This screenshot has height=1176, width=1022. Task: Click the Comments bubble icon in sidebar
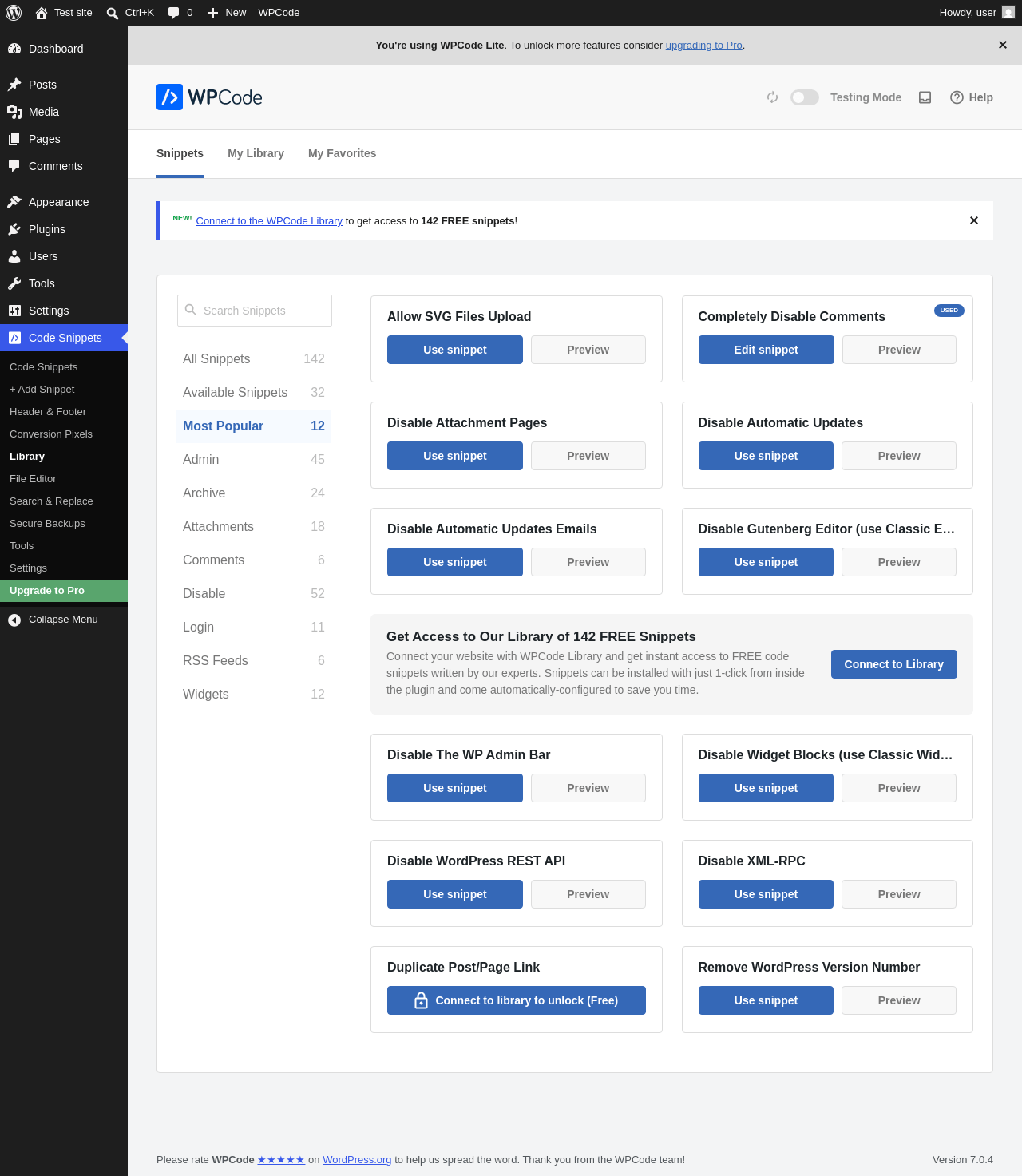pyautogui.click(x=14, y=166)
